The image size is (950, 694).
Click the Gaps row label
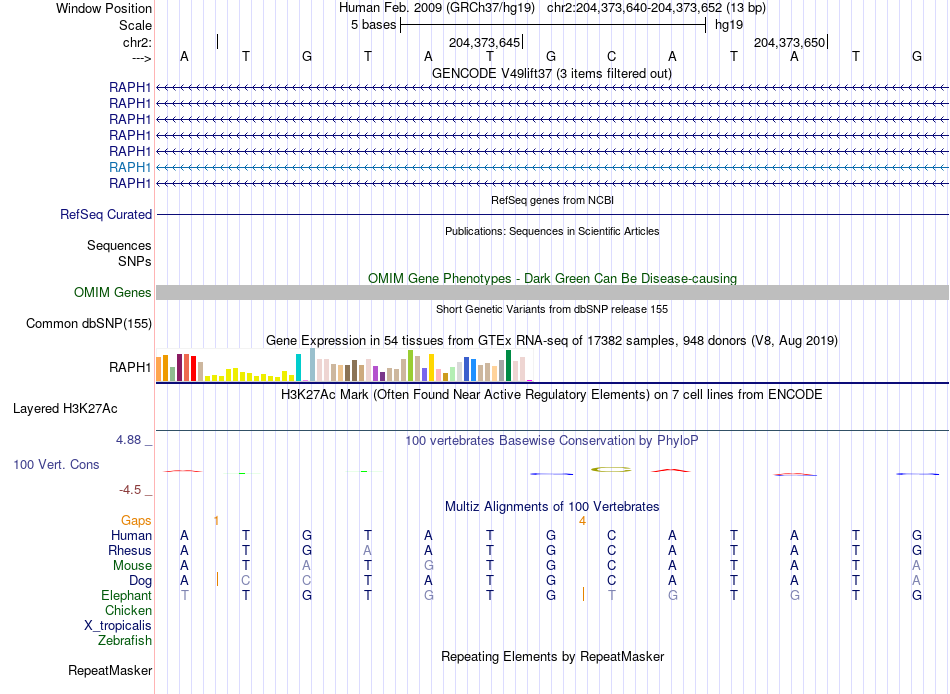pos(136,521)
